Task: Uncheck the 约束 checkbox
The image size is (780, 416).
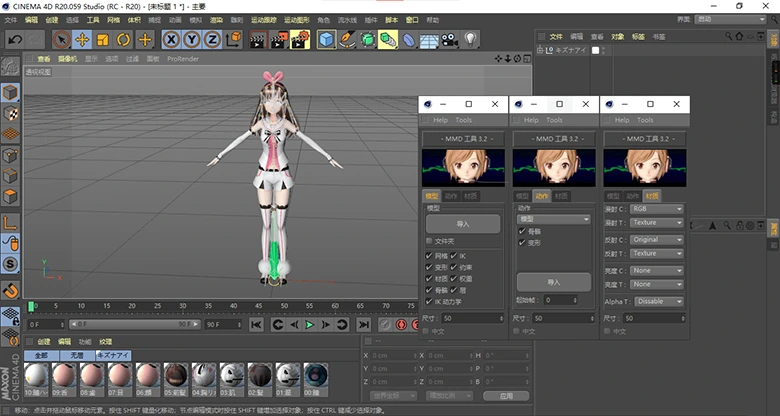Action: pyautogui.click(x=454, y=267)
